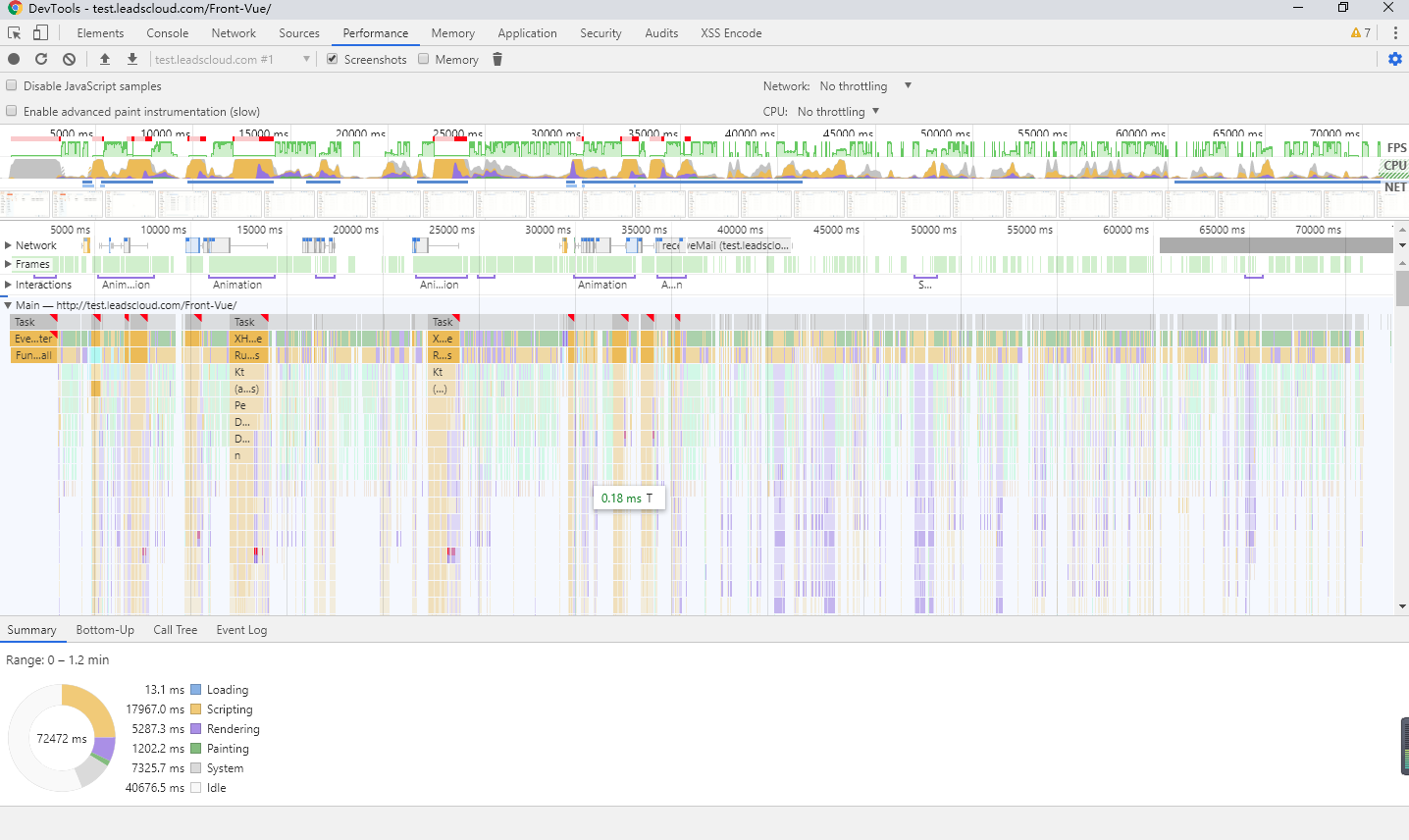This screenshot has height=840, width=1409.
Task: Select the inspect element picker icon
Action: coord(15,32)
